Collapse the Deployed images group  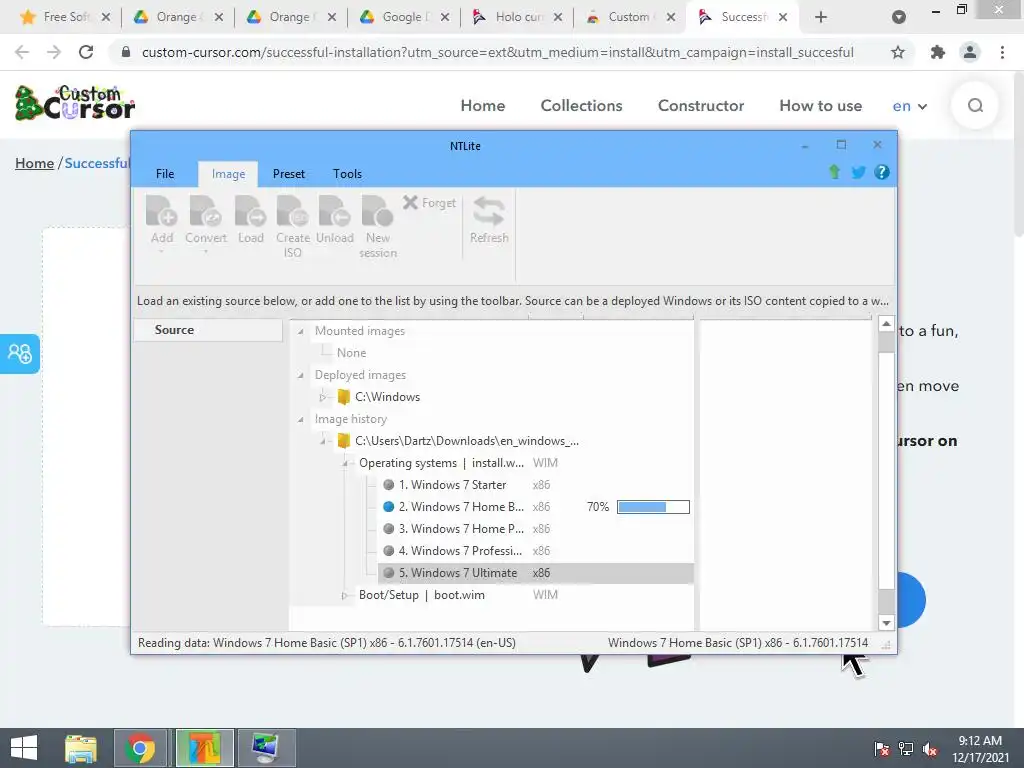click(x=300, y=375)
